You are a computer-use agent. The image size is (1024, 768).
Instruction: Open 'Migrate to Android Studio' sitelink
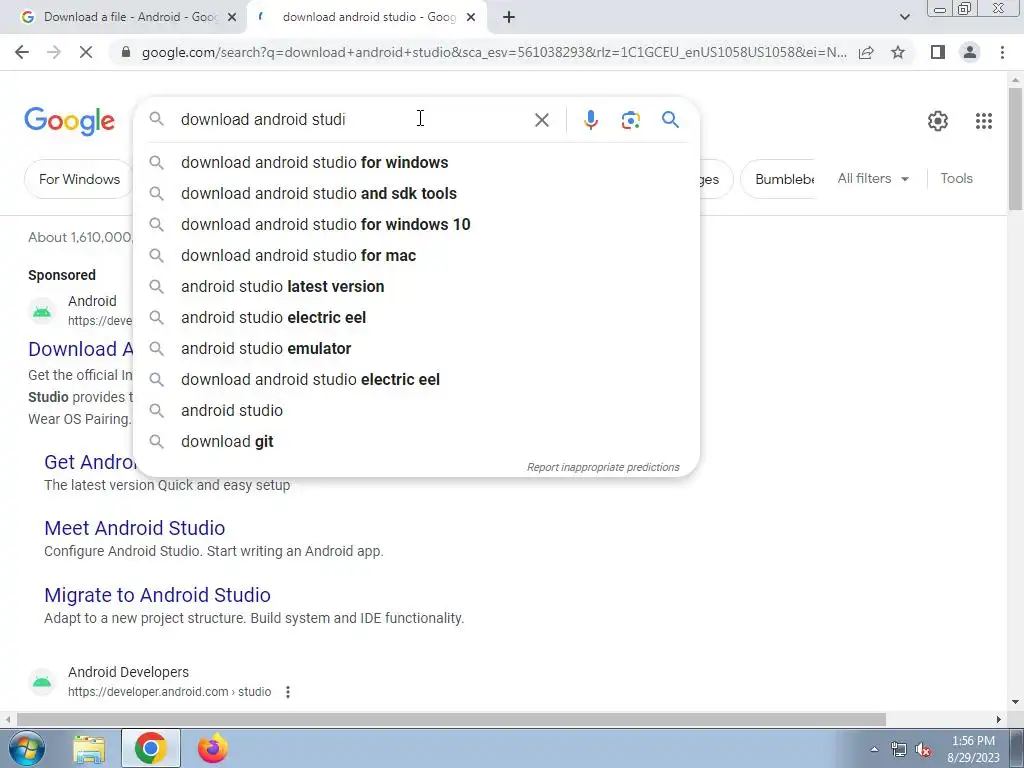tap(157, 595)
